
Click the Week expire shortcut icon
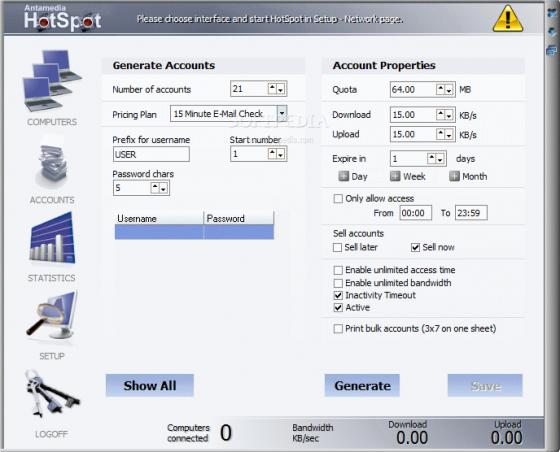pyautogui.click(x=395, y=176)
